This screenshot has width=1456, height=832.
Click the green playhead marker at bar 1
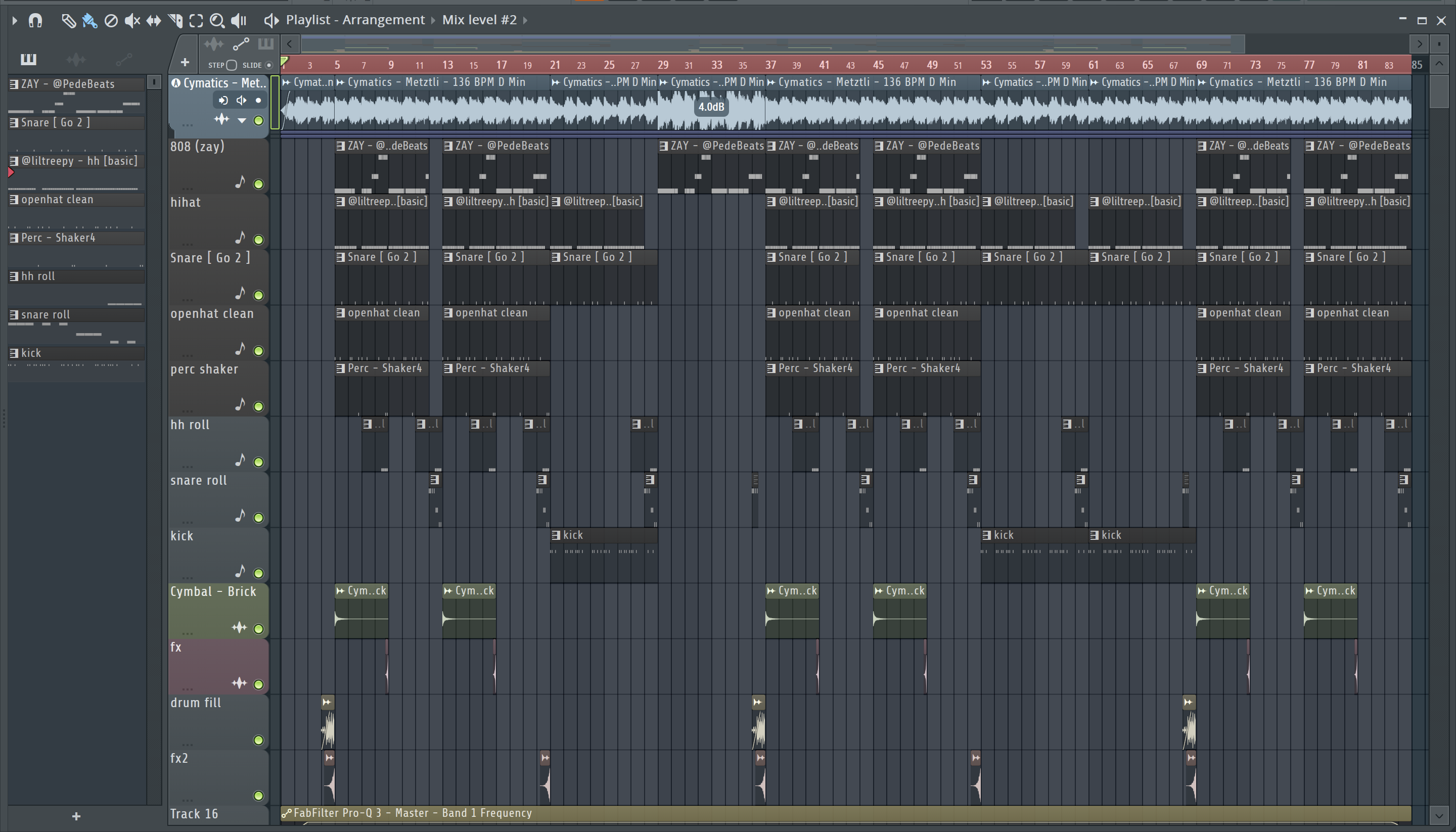tap(285, 62)
